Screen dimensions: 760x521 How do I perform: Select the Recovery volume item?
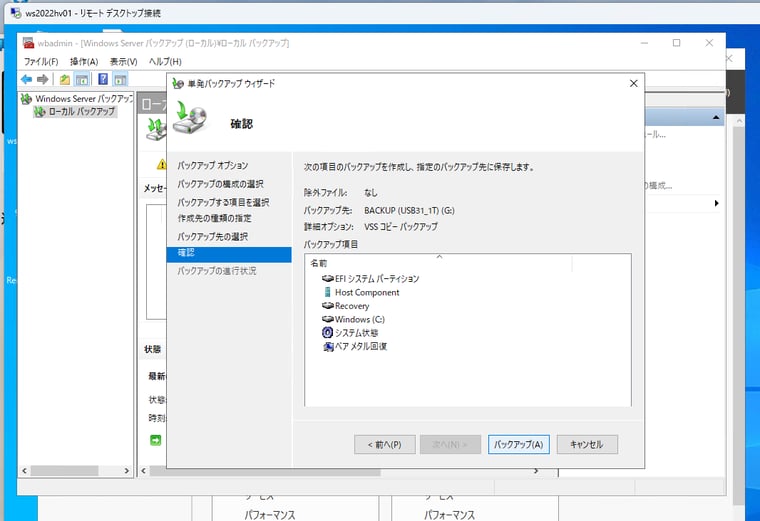click(351, 306)
